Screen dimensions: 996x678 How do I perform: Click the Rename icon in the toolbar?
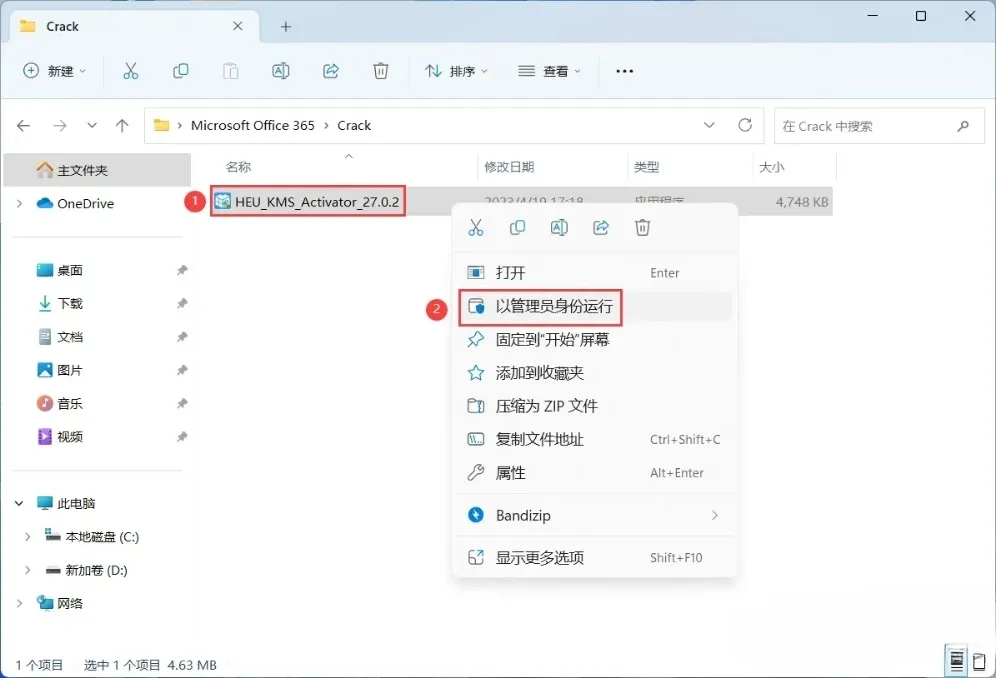tap(281, 71)
